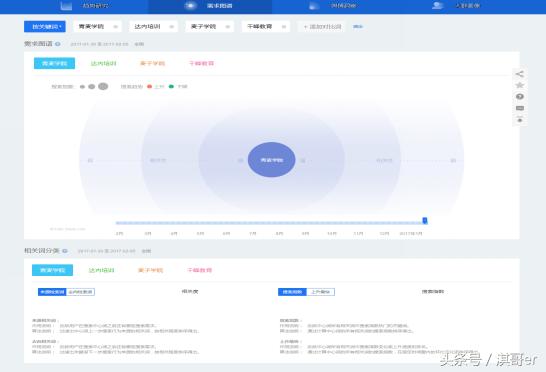This screenshot has height=372, width=546.
Task: Click the central 青果学院 bubble in the graph
Action: click(x=272, y=160)
